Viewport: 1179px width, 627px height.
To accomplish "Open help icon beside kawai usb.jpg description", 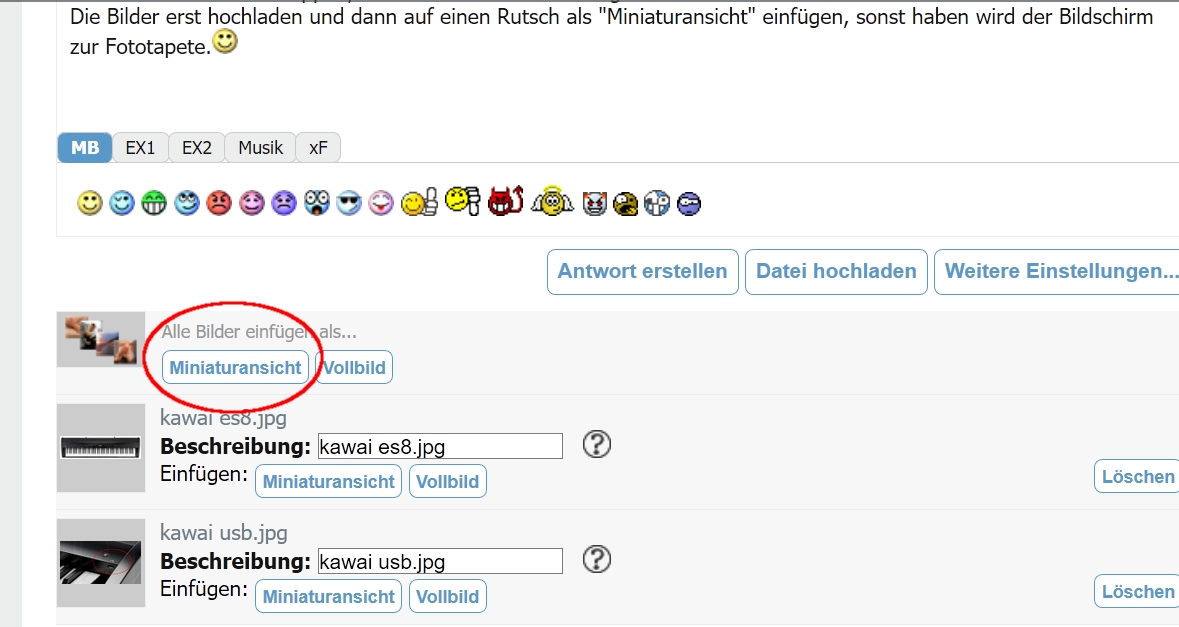I will (x=597, y=559).
